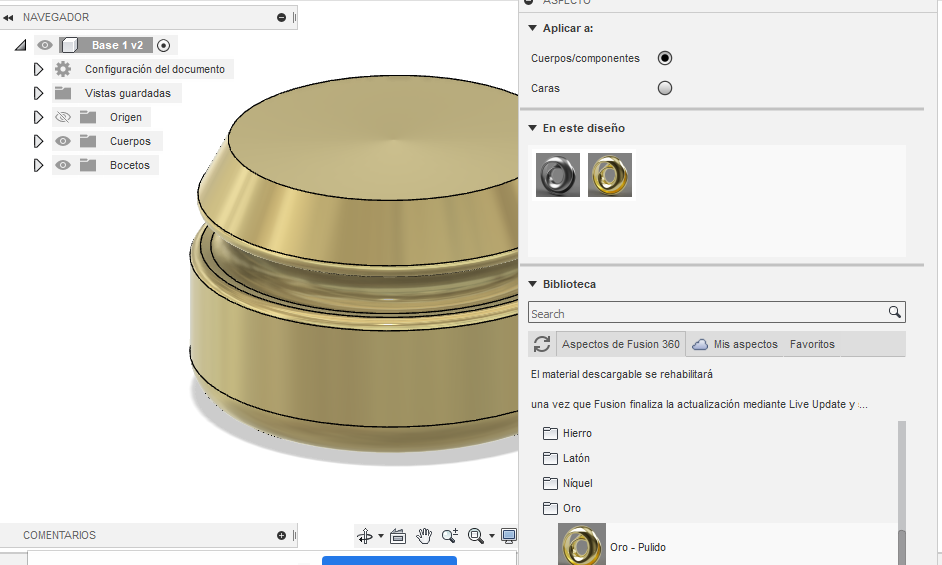Click the Origen folder icon
Viewport: 942px width, 565px height.
88,117
